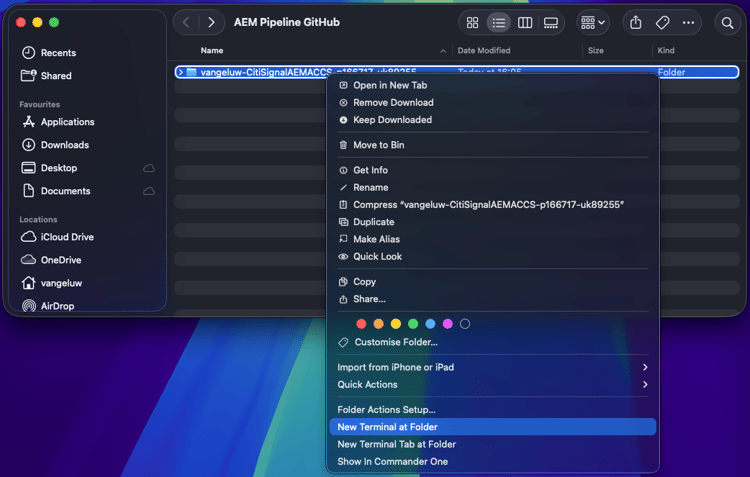The height and width of the screenshot is (477, 750).
Task: Apply the grey tag circle
Action: [464, 324]
